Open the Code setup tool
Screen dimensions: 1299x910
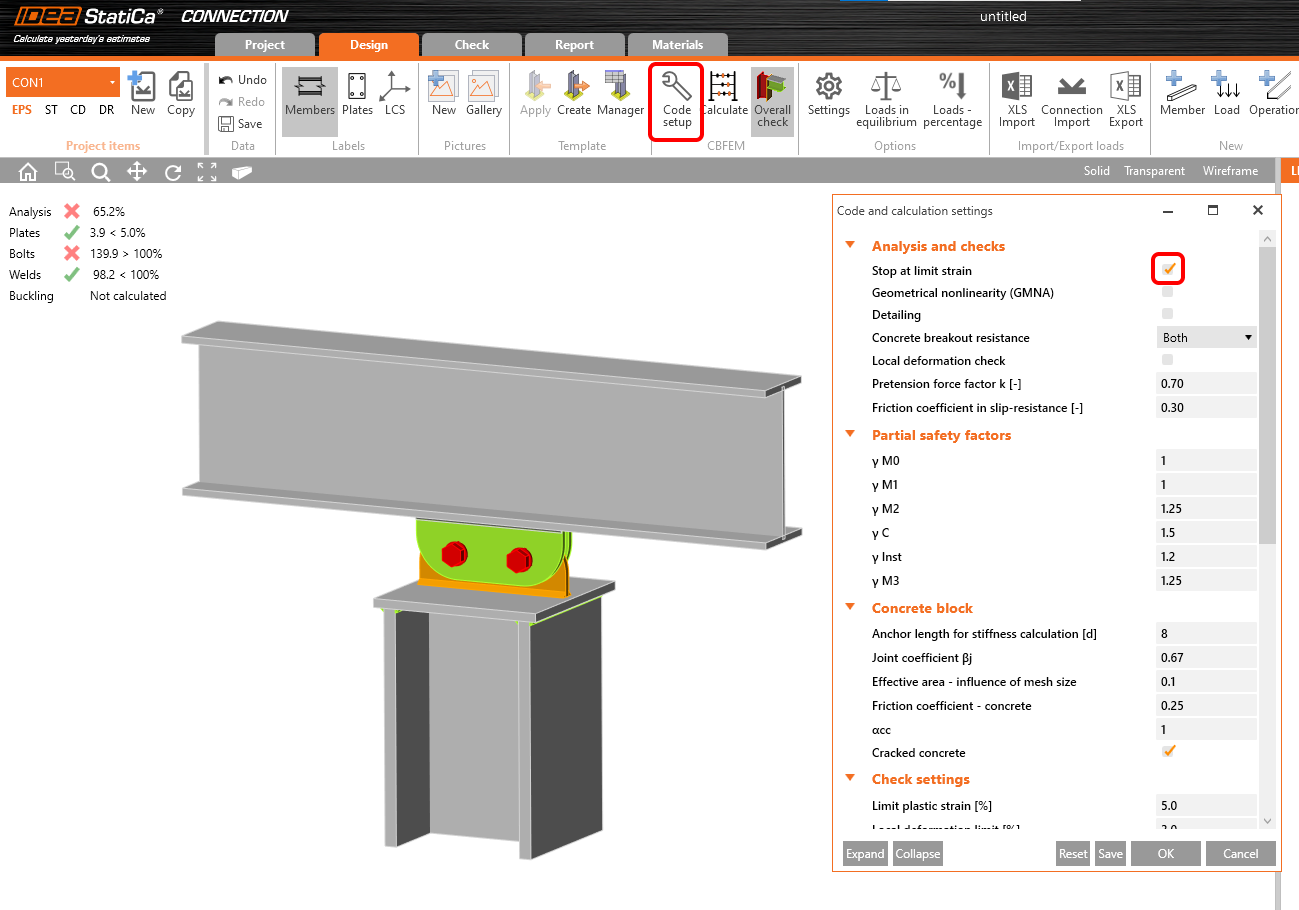[x=676, y=99]
